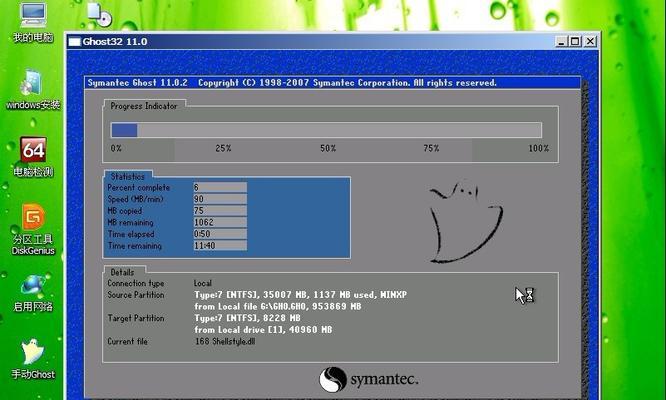This screenshot has width=666, height=400.
Task: Select the CD document icon on desktop
Action: 99,14
